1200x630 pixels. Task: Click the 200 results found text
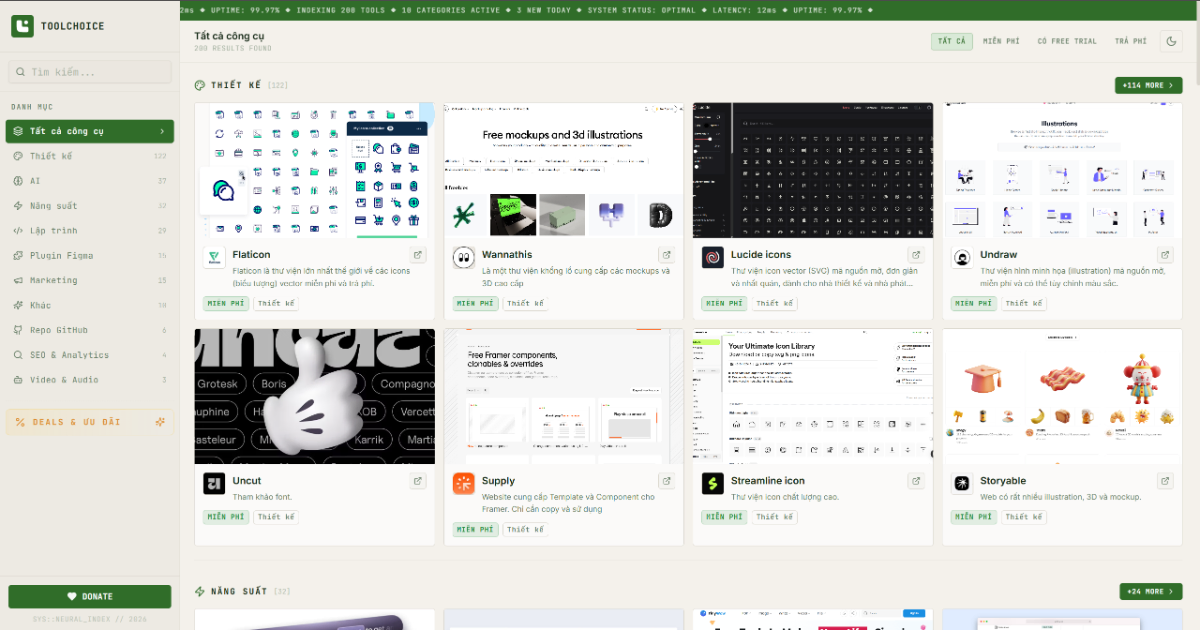tap(232, 48)
